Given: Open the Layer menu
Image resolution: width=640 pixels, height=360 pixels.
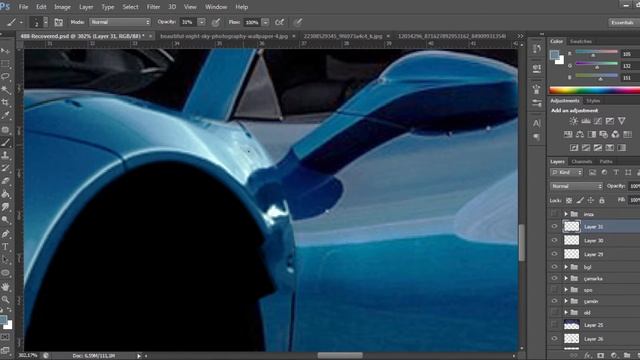Looking at the screenshot, I should (86, 7).
